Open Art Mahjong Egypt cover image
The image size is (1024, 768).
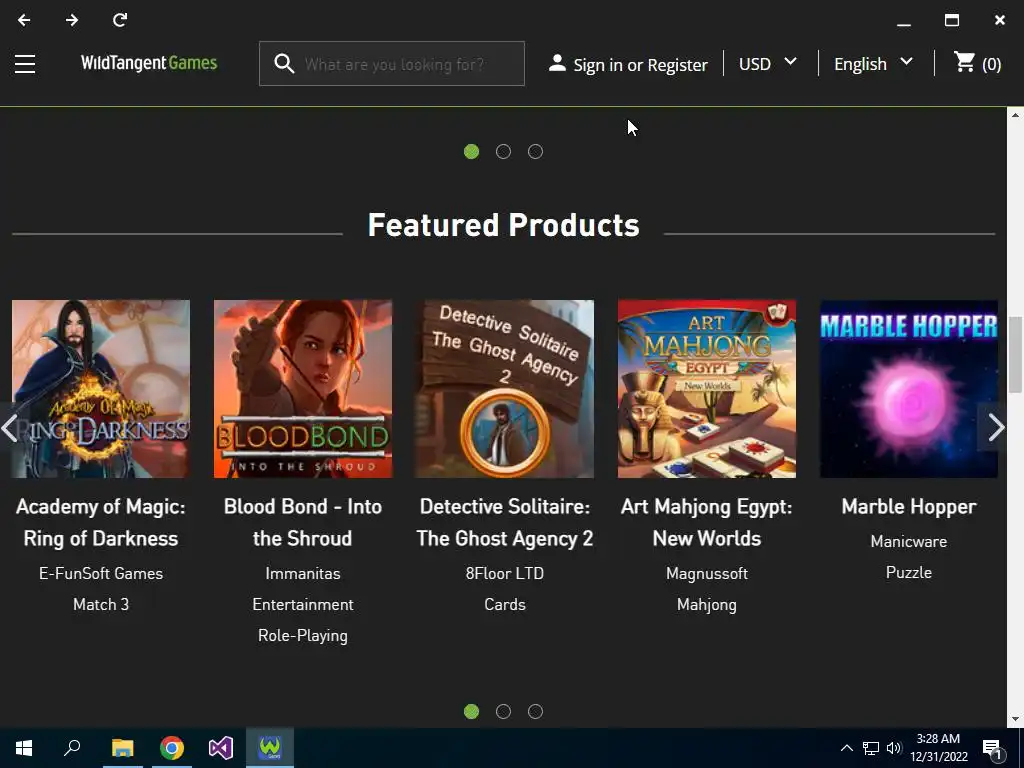707,389
